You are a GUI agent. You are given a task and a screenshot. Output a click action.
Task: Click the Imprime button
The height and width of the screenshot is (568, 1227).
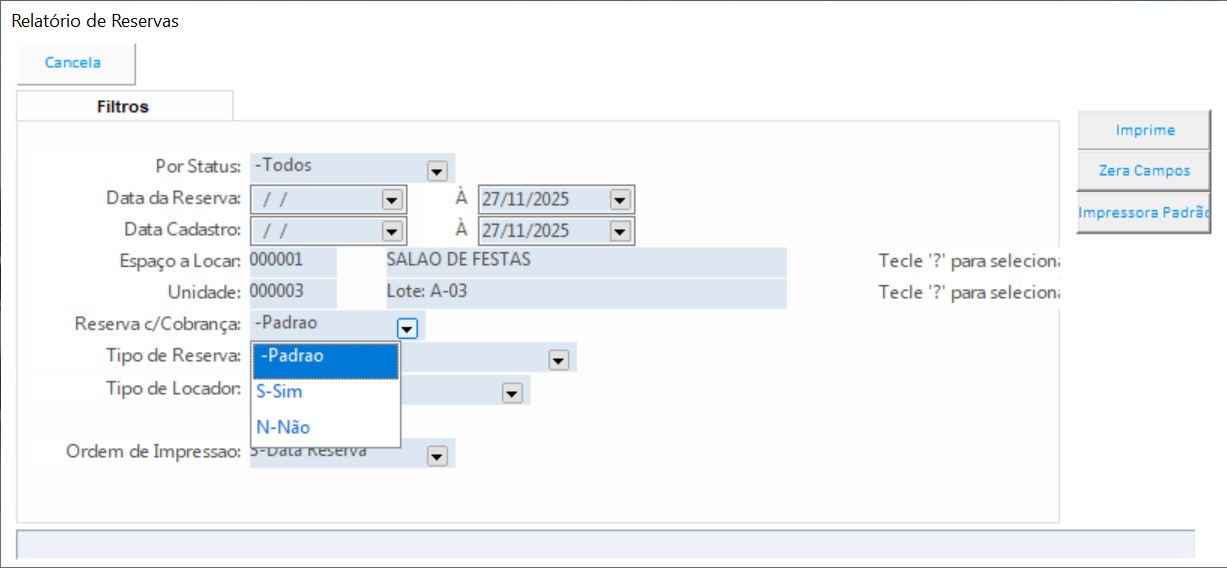point(1144,130)
